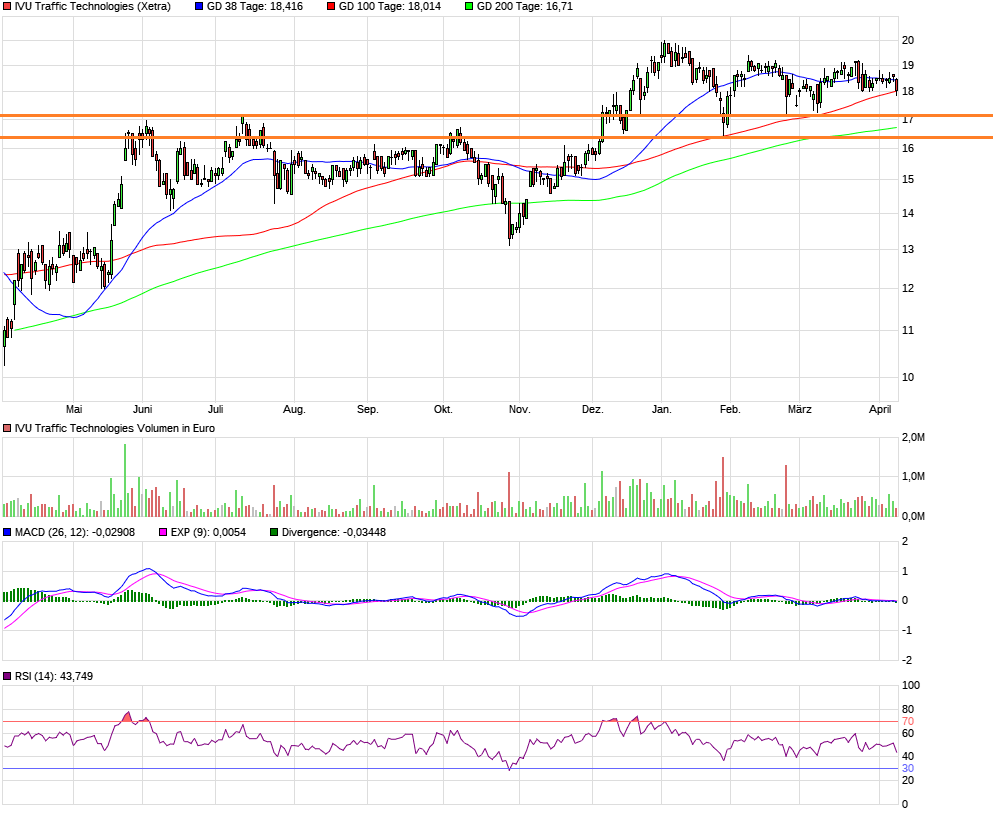
Task: Click the price axis value 14
Action: pyautogui.click(x=908, y=213)
